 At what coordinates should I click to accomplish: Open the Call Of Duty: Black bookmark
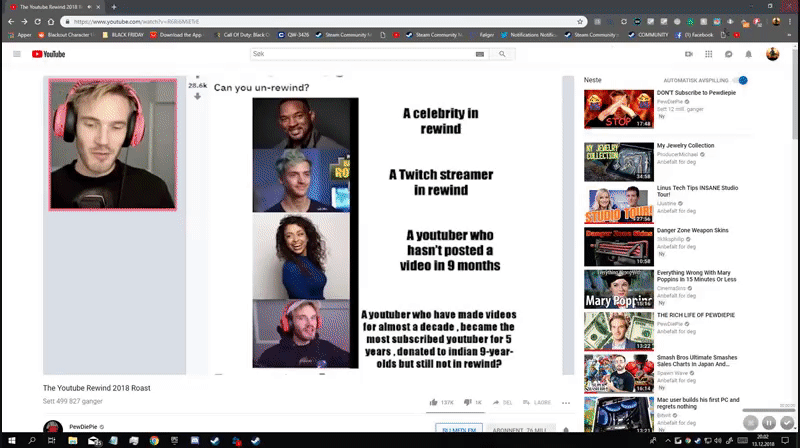point(242,35)
